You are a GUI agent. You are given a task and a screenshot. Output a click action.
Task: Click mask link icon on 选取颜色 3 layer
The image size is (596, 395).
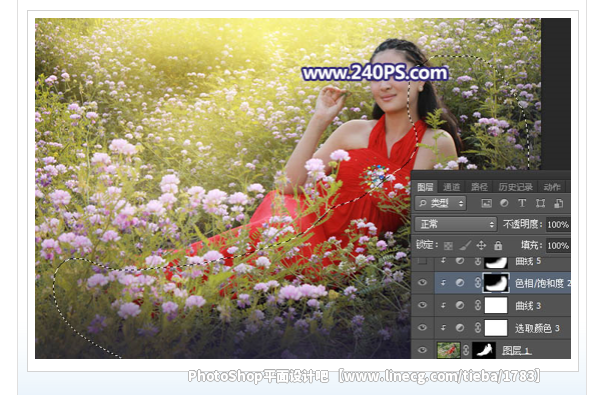point(478,327)
